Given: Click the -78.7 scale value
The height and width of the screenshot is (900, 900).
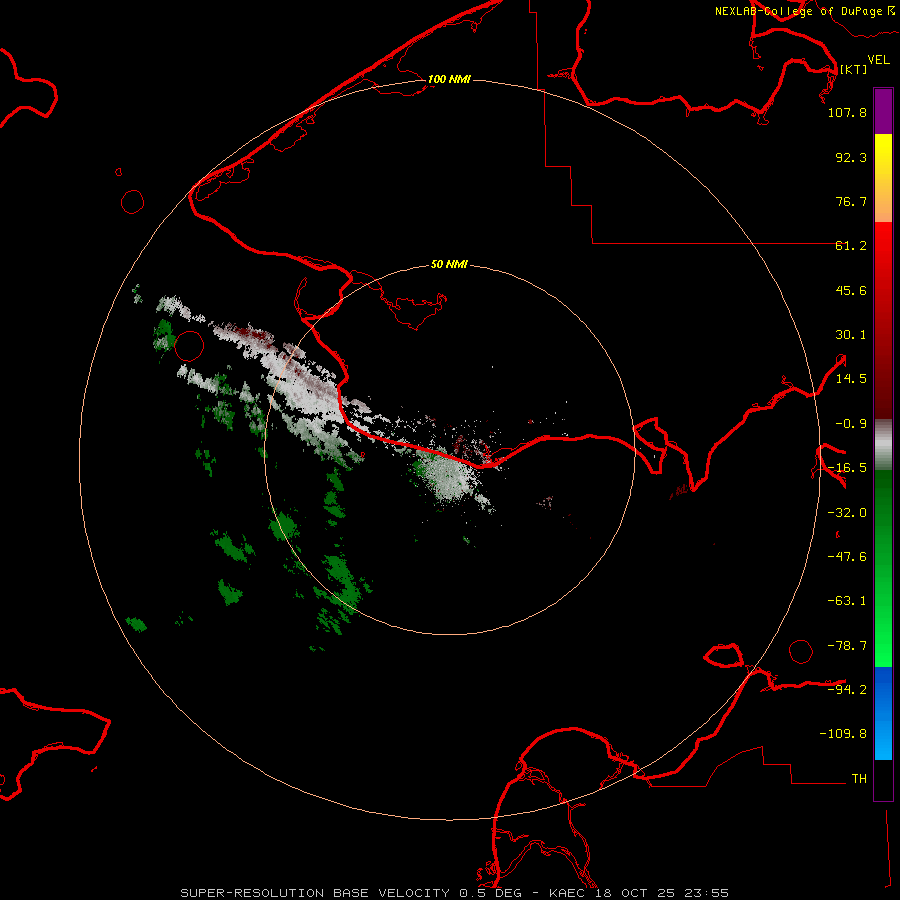Looking at the screenshot, I should (847, 646).
